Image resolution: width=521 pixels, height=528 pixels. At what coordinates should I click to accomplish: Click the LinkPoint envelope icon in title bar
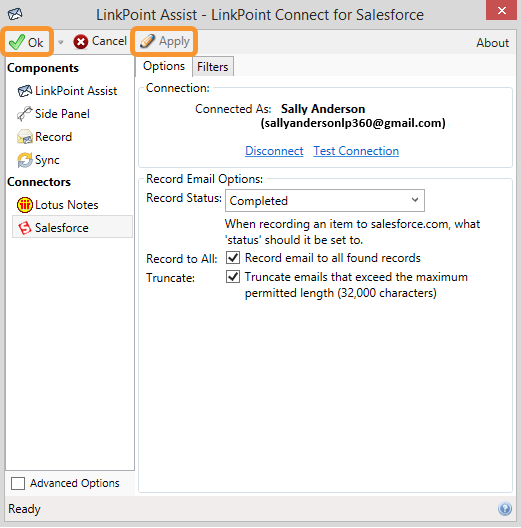click(x=15, y=14)
